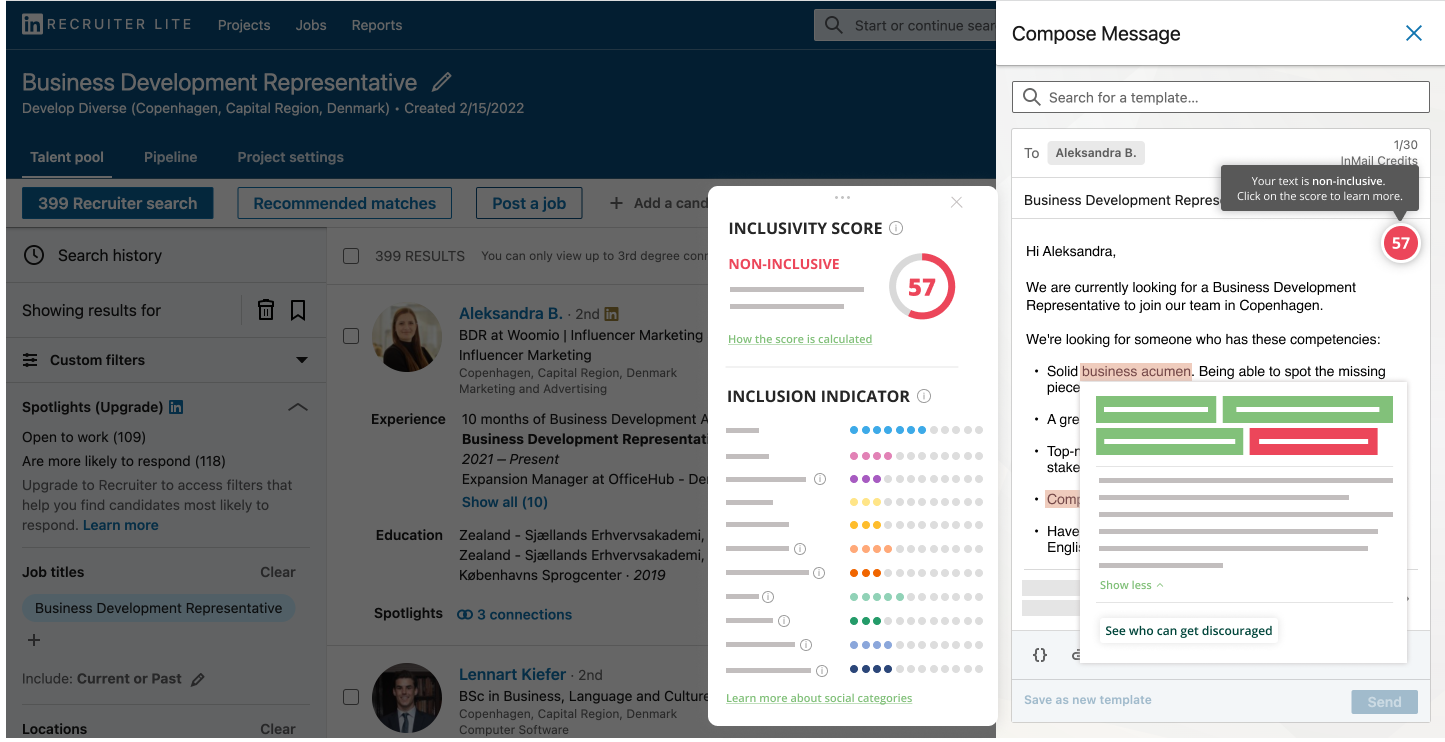Click the Post a job button
Image resolution: width=1445 pixels, height=742 pixels.
point(529,203)
